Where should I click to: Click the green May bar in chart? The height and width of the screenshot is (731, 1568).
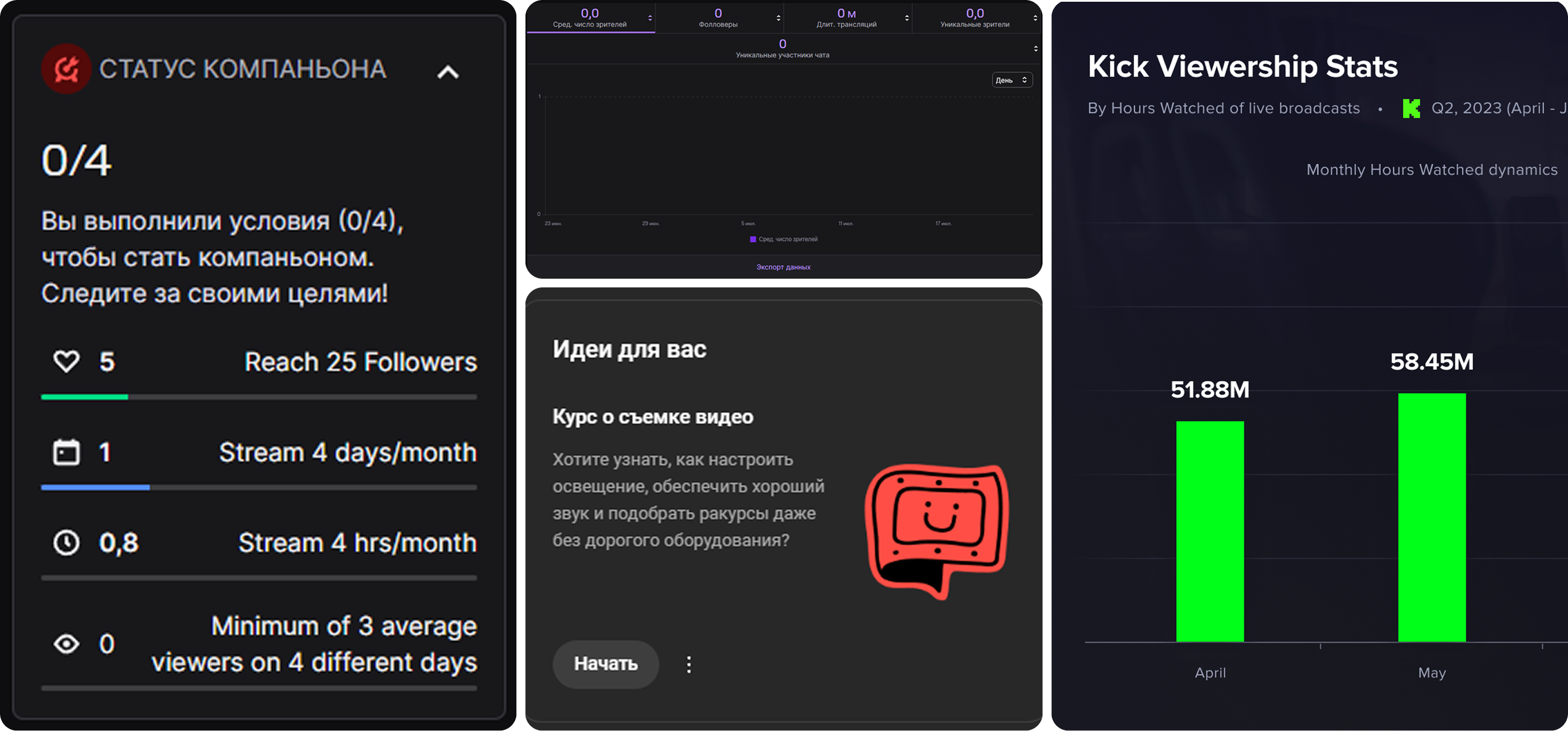1431,517
